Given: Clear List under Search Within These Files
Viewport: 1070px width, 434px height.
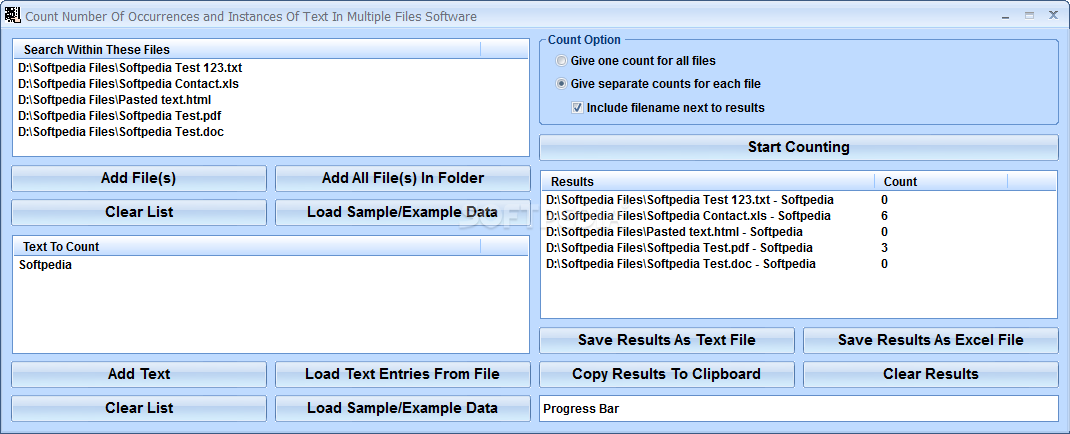Looking at the screenshot, I should (139, 212).
